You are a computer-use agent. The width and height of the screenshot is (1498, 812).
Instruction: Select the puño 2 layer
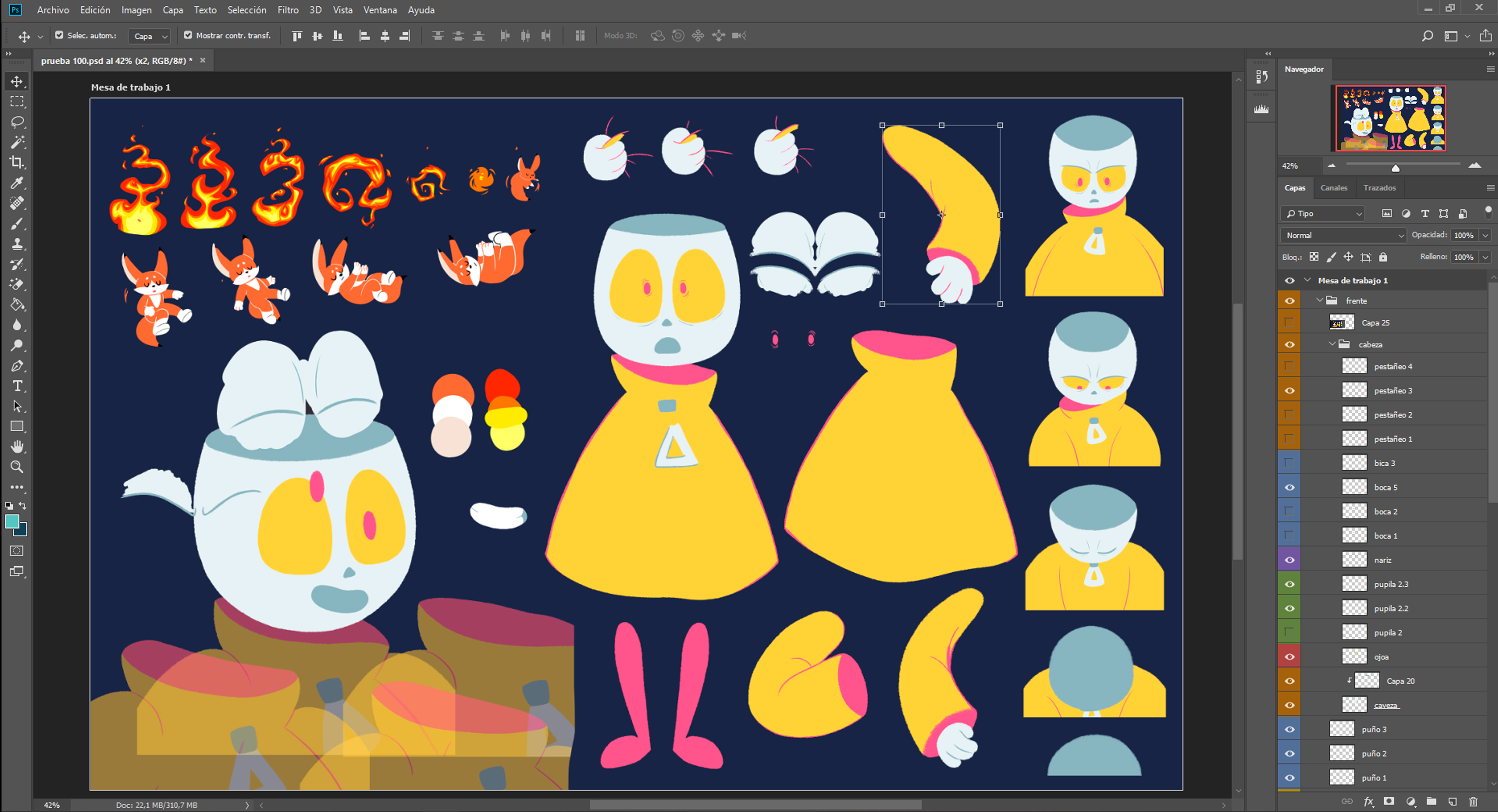click(1373, 753)
